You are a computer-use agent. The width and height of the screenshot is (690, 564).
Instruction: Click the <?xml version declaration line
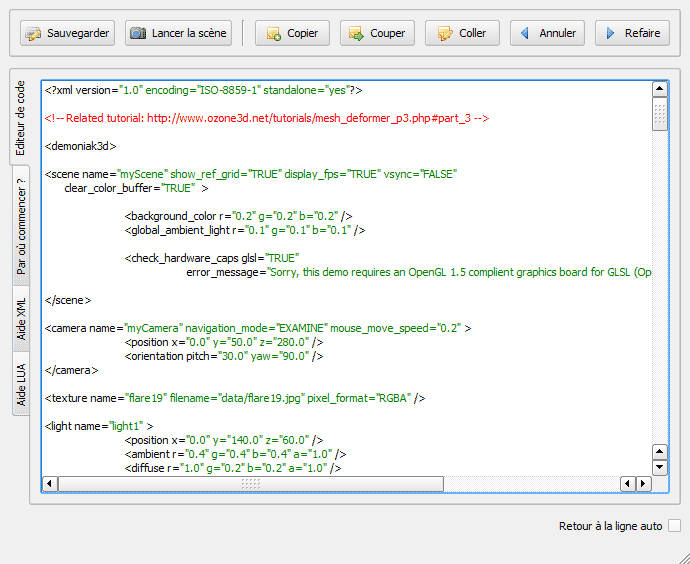pyautogui.click(x=203, y=90)
